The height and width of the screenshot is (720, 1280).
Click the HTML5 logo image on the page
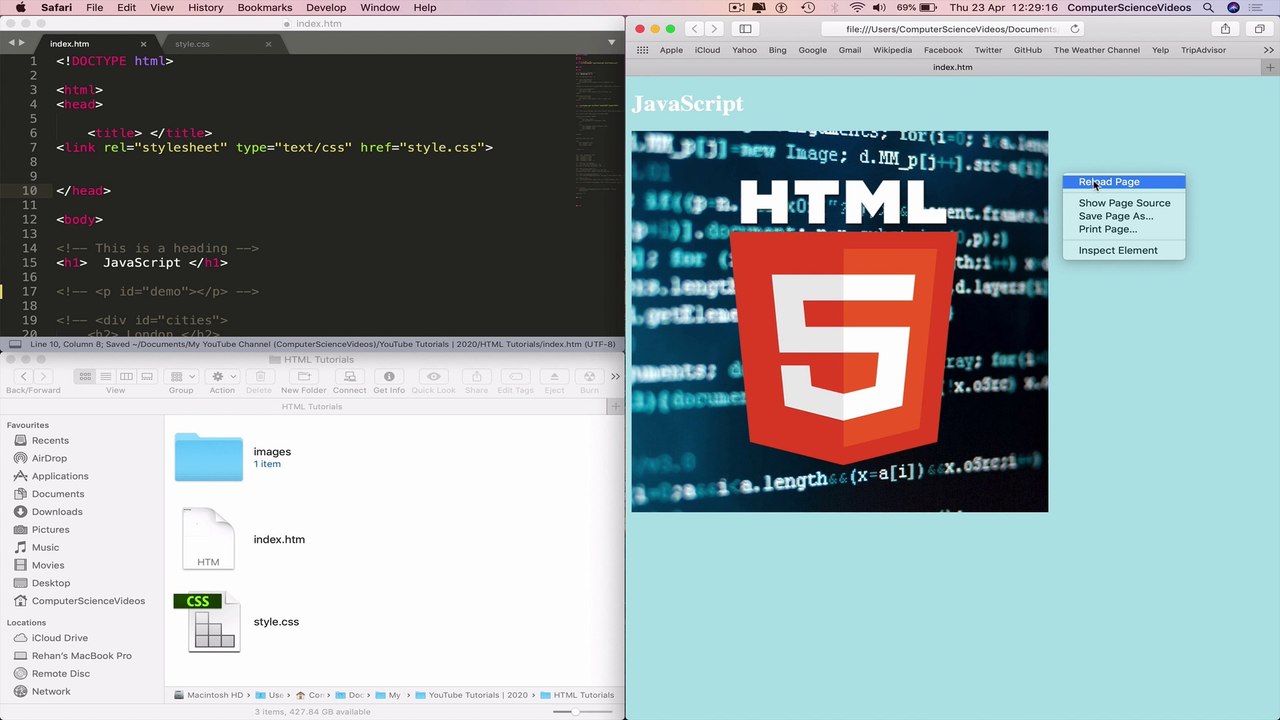pyautogui.click(x=840, y=321)
